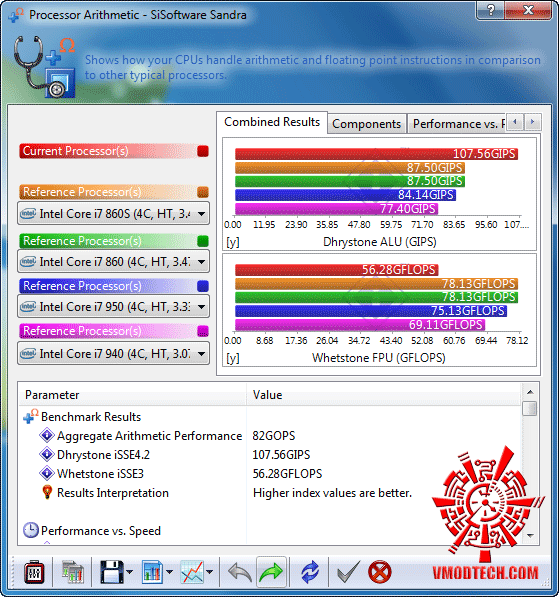Click the tab scroll right arrow

coord(532,122)
